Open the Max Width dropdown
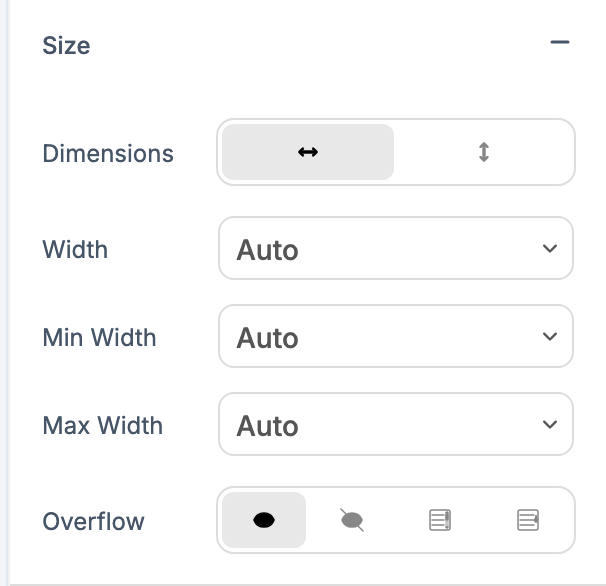The width and height of the screenshot is (606, 586). coord(395,425)
